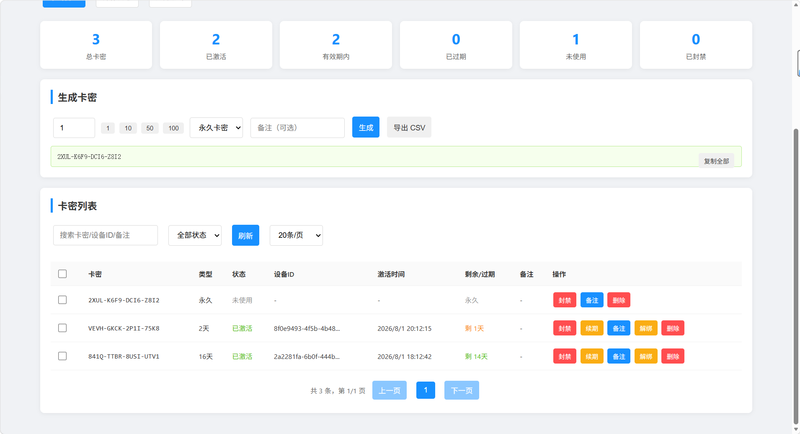Click 复制全部 to copy generated keys
The height and width of the screenshot is (434, 800).
coord(716,161)
